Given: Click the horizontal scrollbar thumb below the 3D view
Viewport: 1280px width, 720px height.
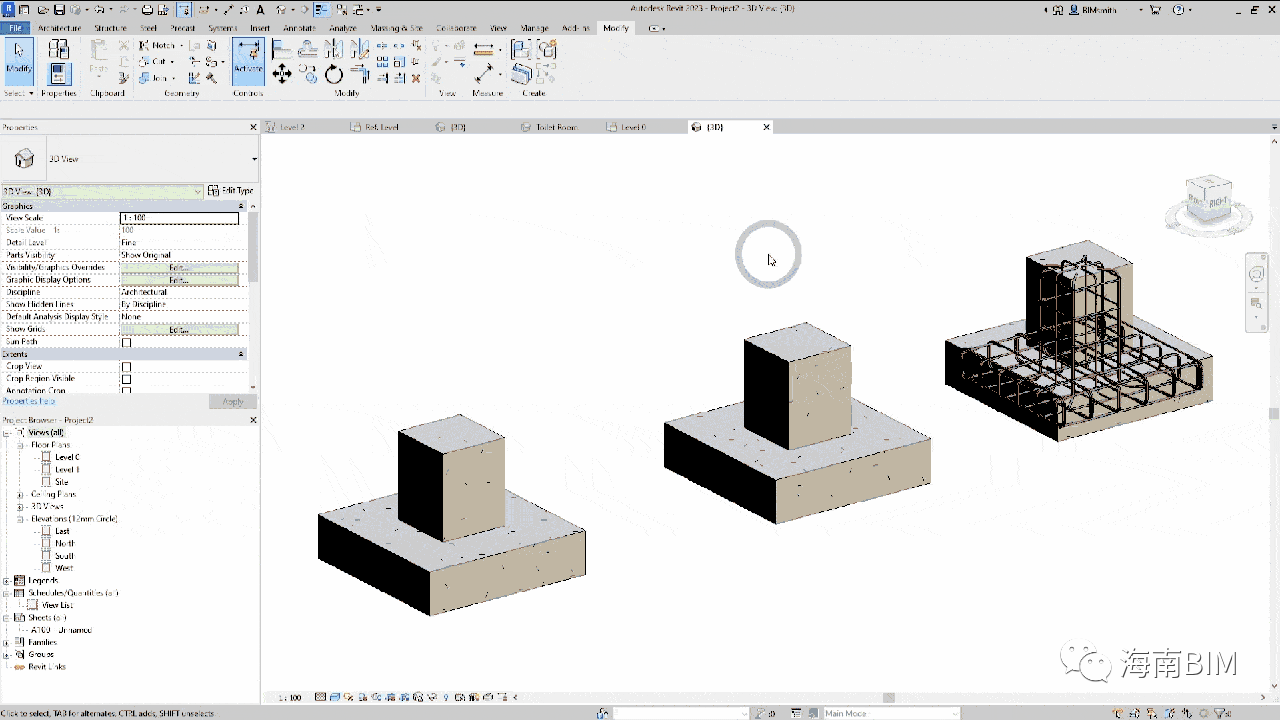Looking at the screenshot, I should (888, 697).
